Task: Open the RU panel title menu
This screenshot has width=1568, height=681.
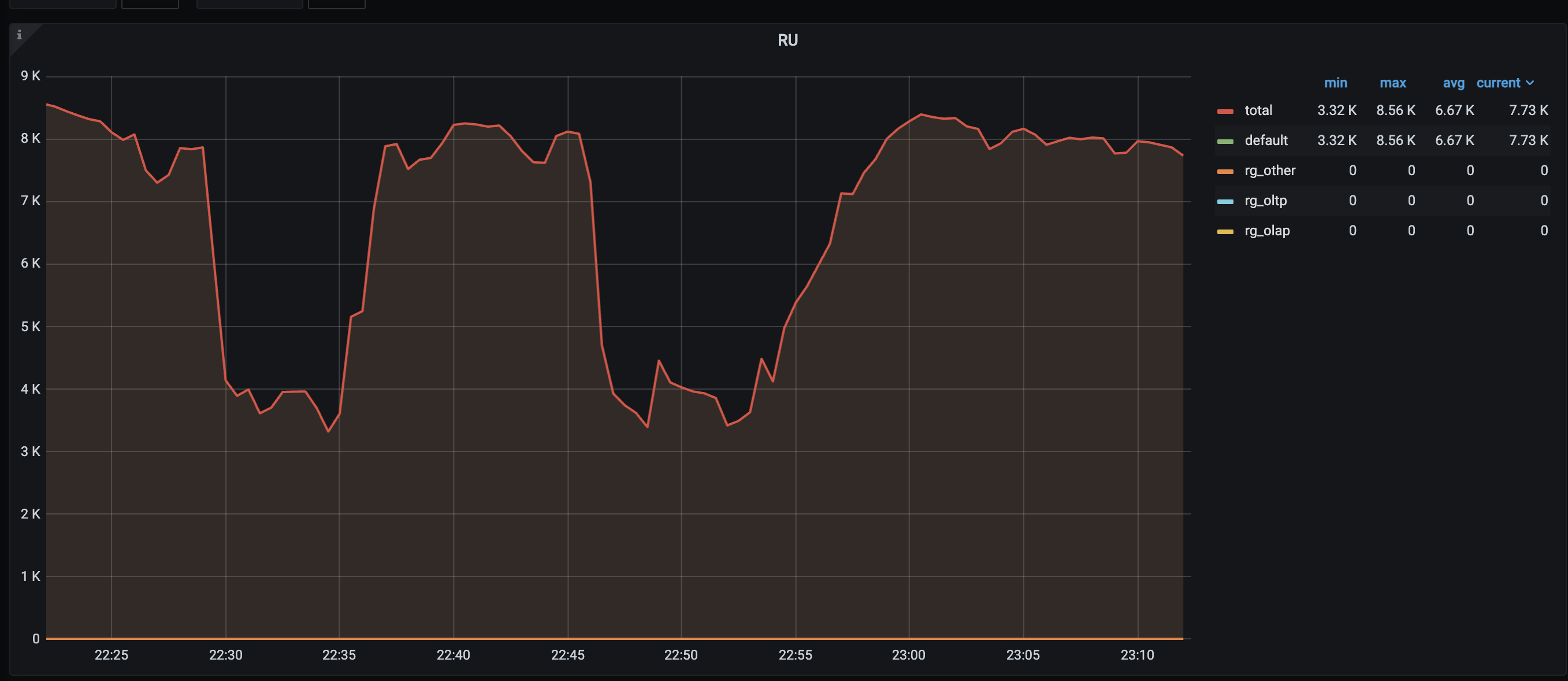Action: pyautogui.click(x=787, y=40)
